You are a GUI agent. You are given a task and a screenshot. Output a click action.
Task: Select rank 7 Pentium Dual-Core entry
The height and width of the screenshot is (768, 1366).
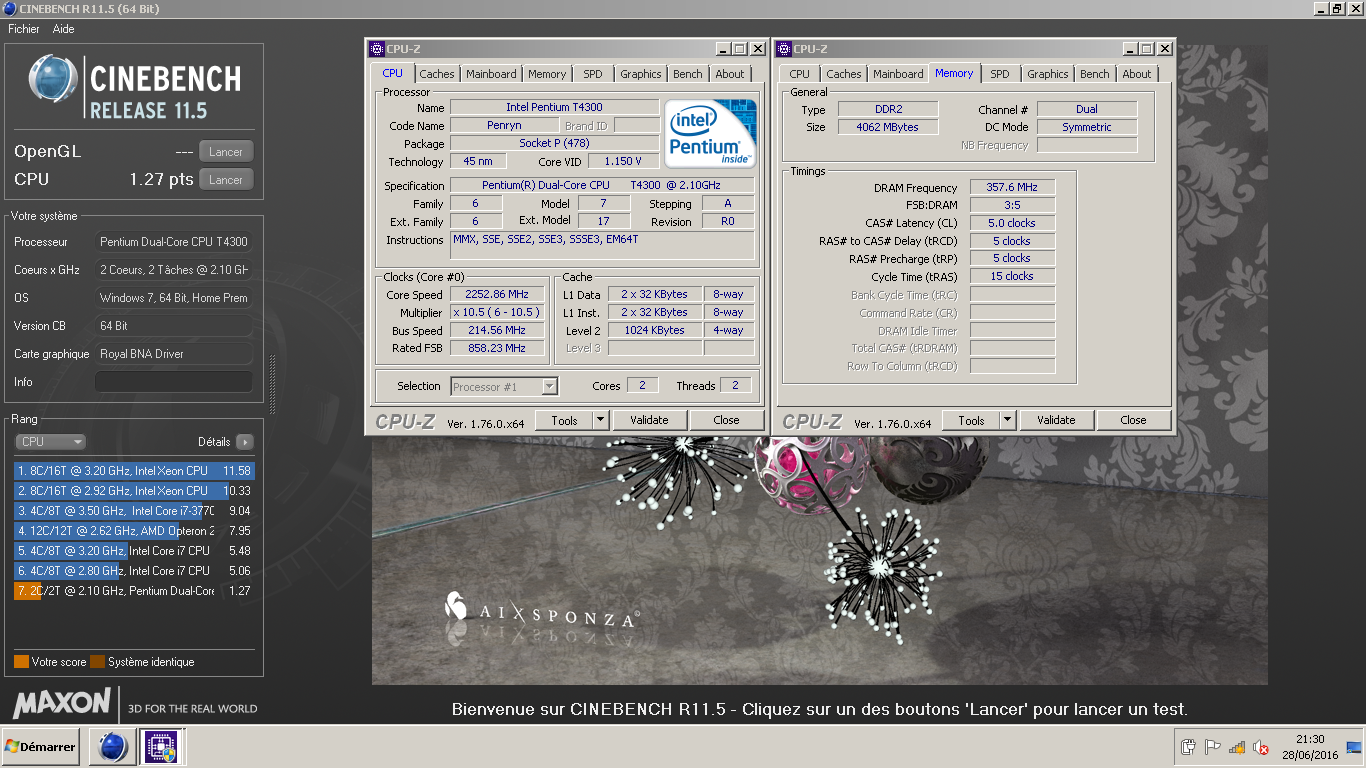coord(134,591)
